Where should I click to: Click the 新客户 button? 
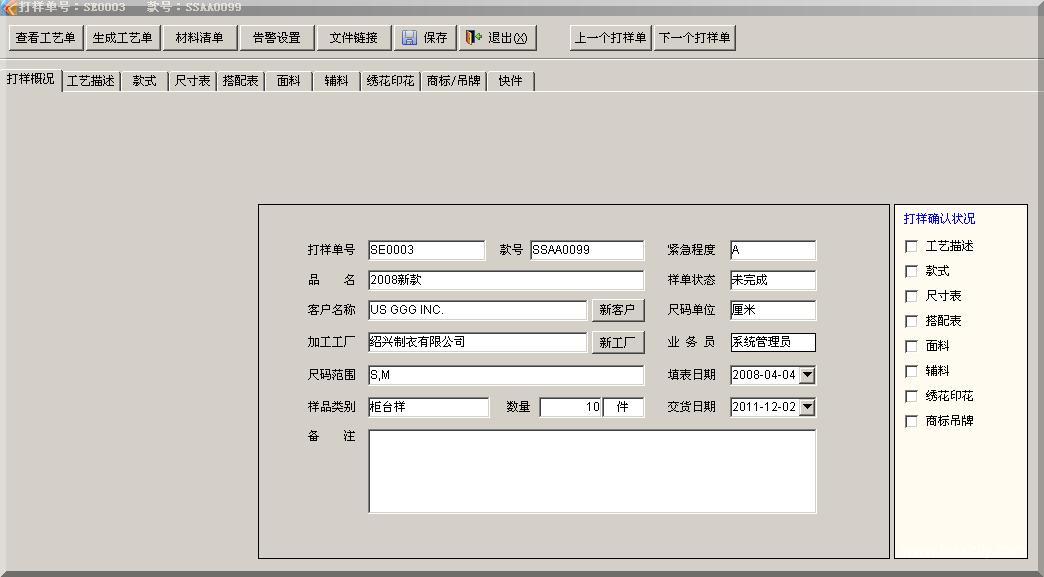618,310
